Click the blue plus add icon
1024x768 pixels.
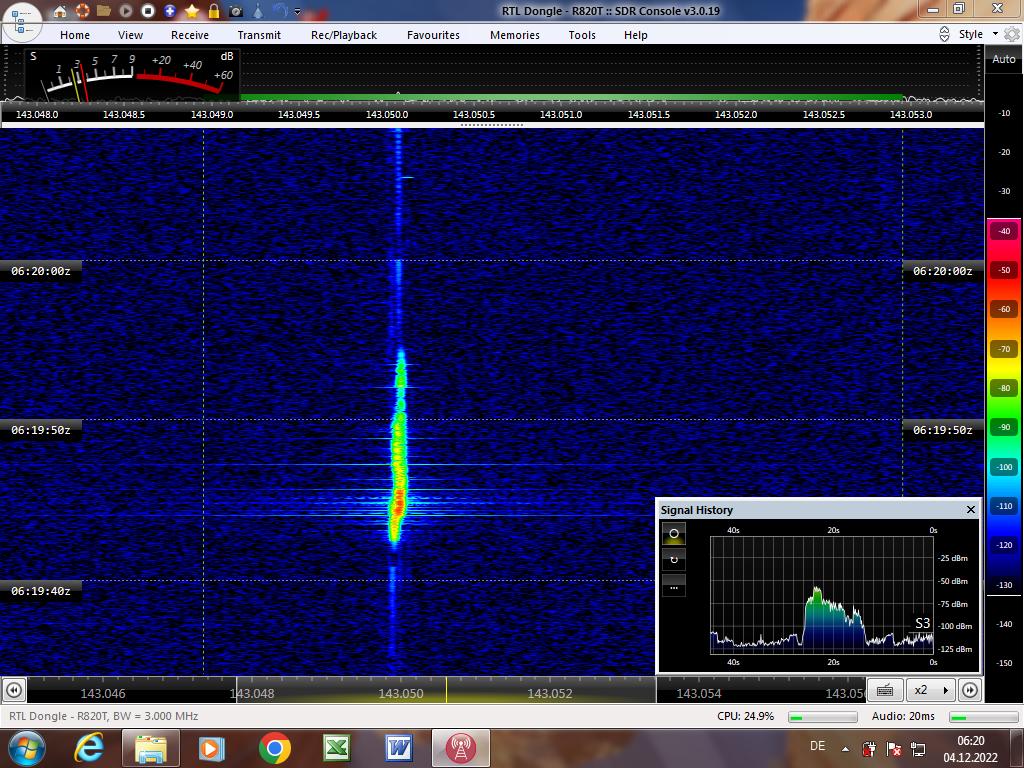click(170, 11)
